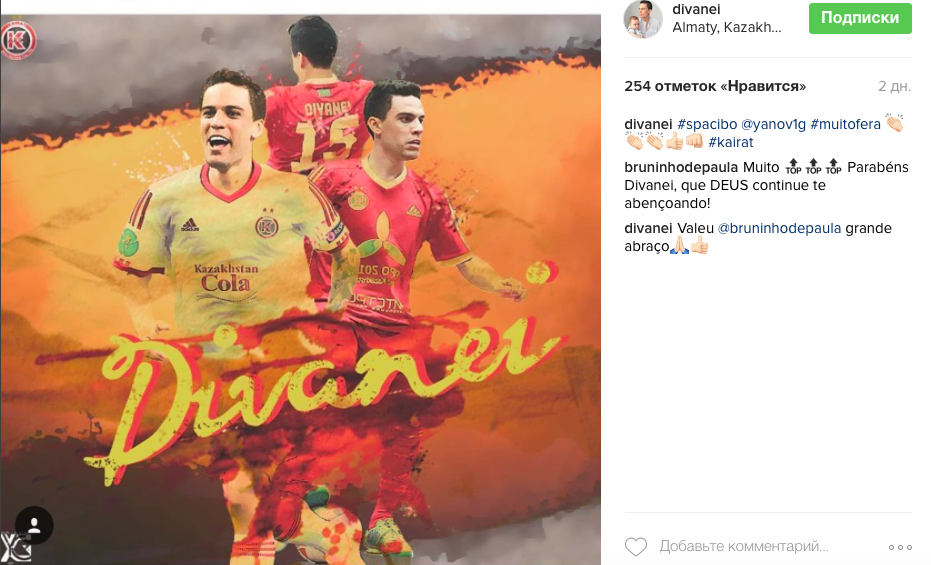The height and width of the screenshot is (565, 931).
Task: Click the Kairat club logo badge
Action: (18, 42)
